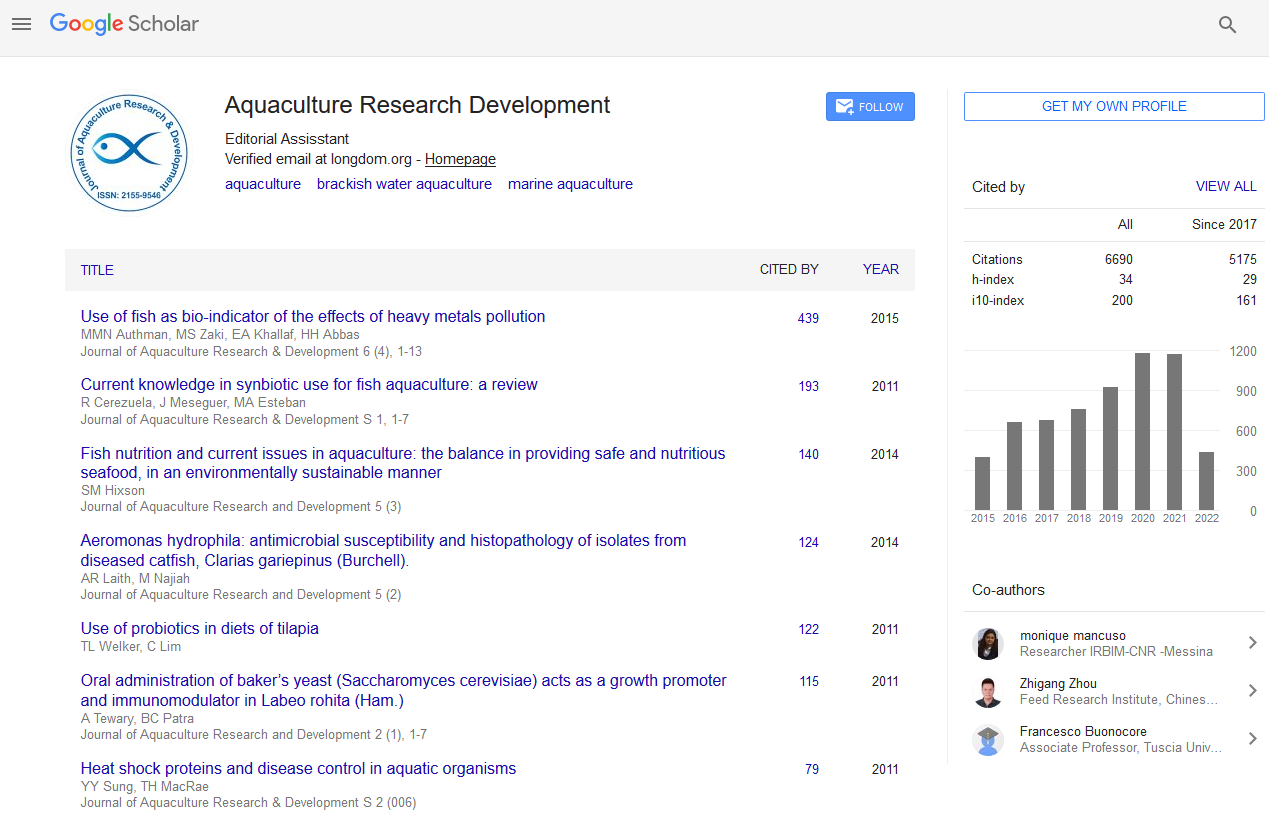This screenshot has width=1269, height=820.
Task: Open citation count 122
Action: (x=808, y=629)
